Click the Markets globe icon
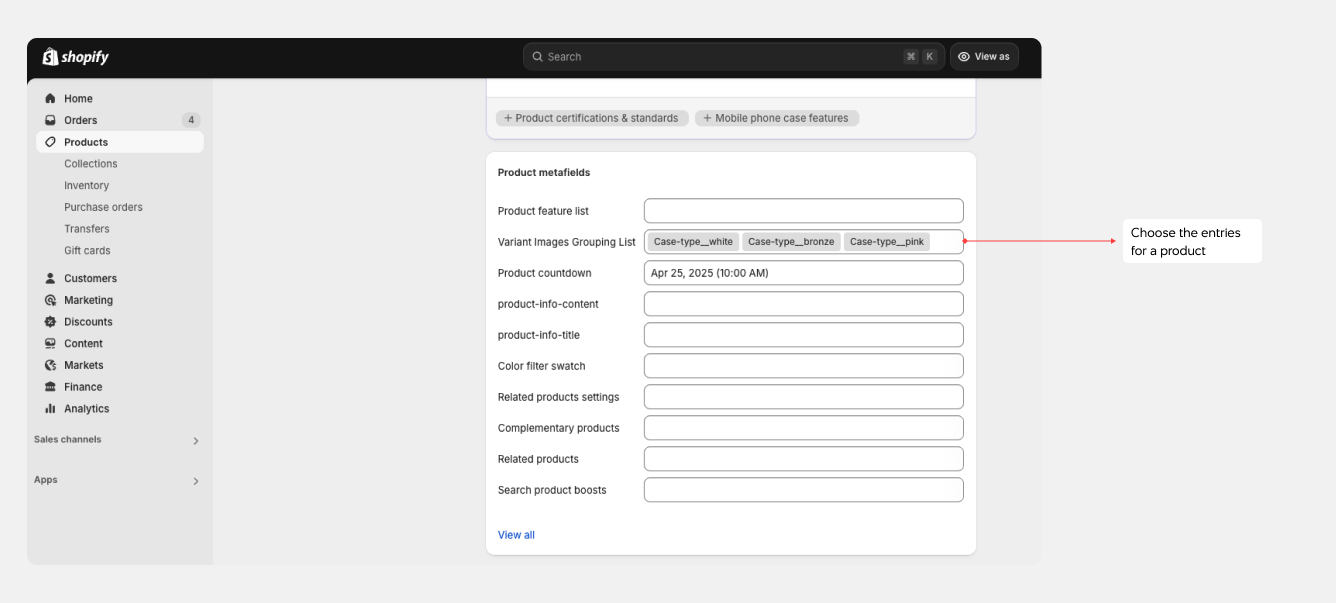The height and width of the screenshot is (603, 1336). click(50, 365)
